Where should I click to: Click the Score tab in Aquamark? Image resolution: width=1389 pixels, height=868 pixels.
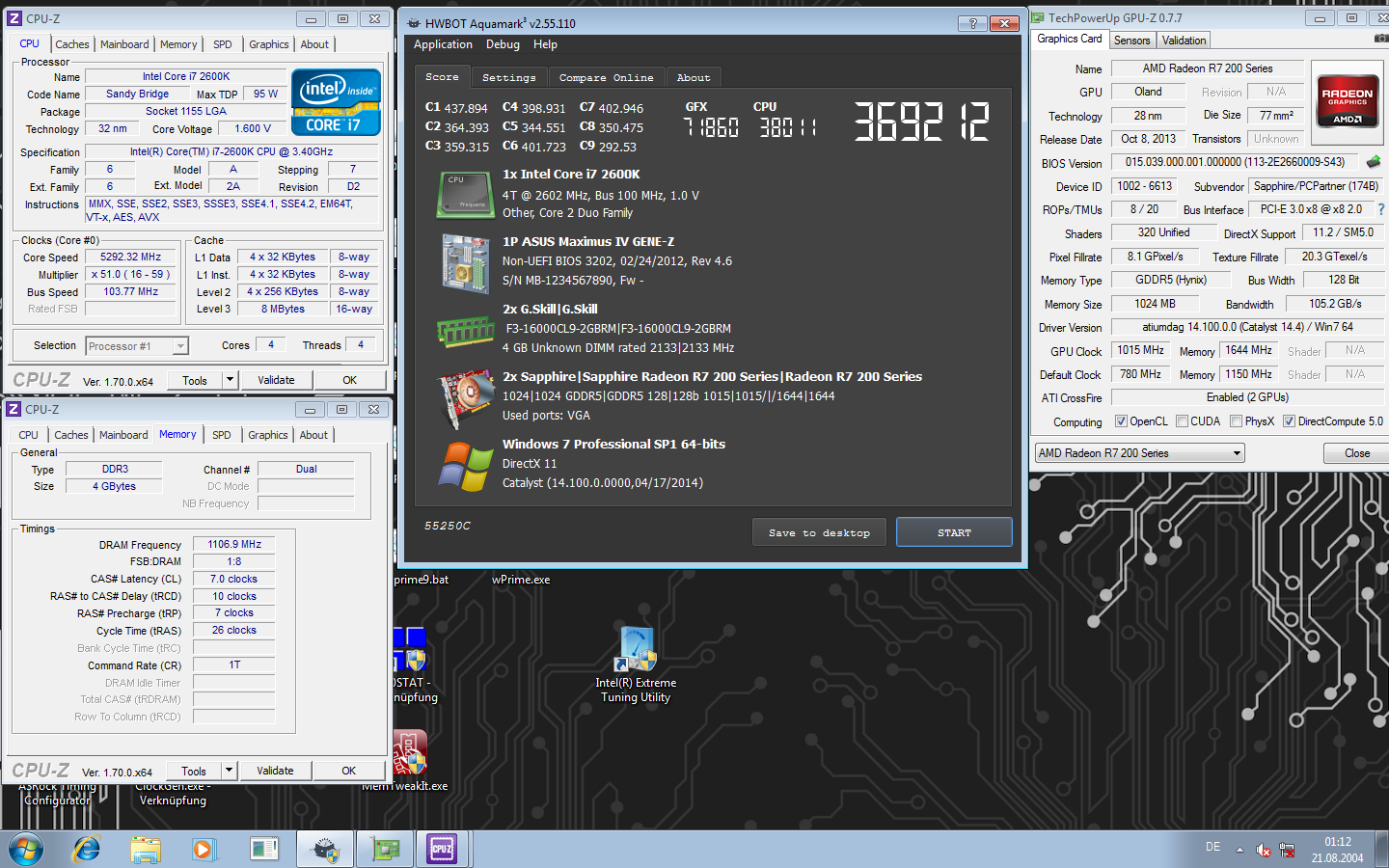(442, 77)
